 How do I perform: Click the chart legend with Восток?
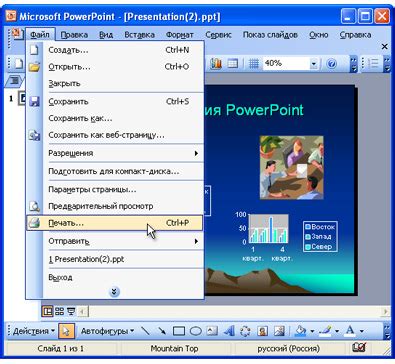320,236
